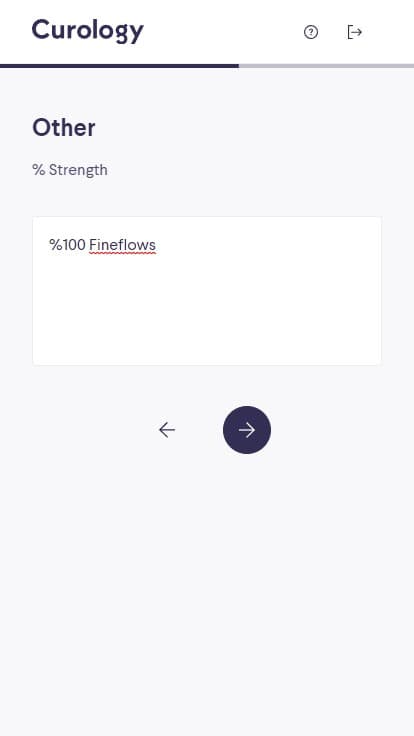Sign out using the exit arrow icon
The image size is (414, 736).
tap(354, 32)
